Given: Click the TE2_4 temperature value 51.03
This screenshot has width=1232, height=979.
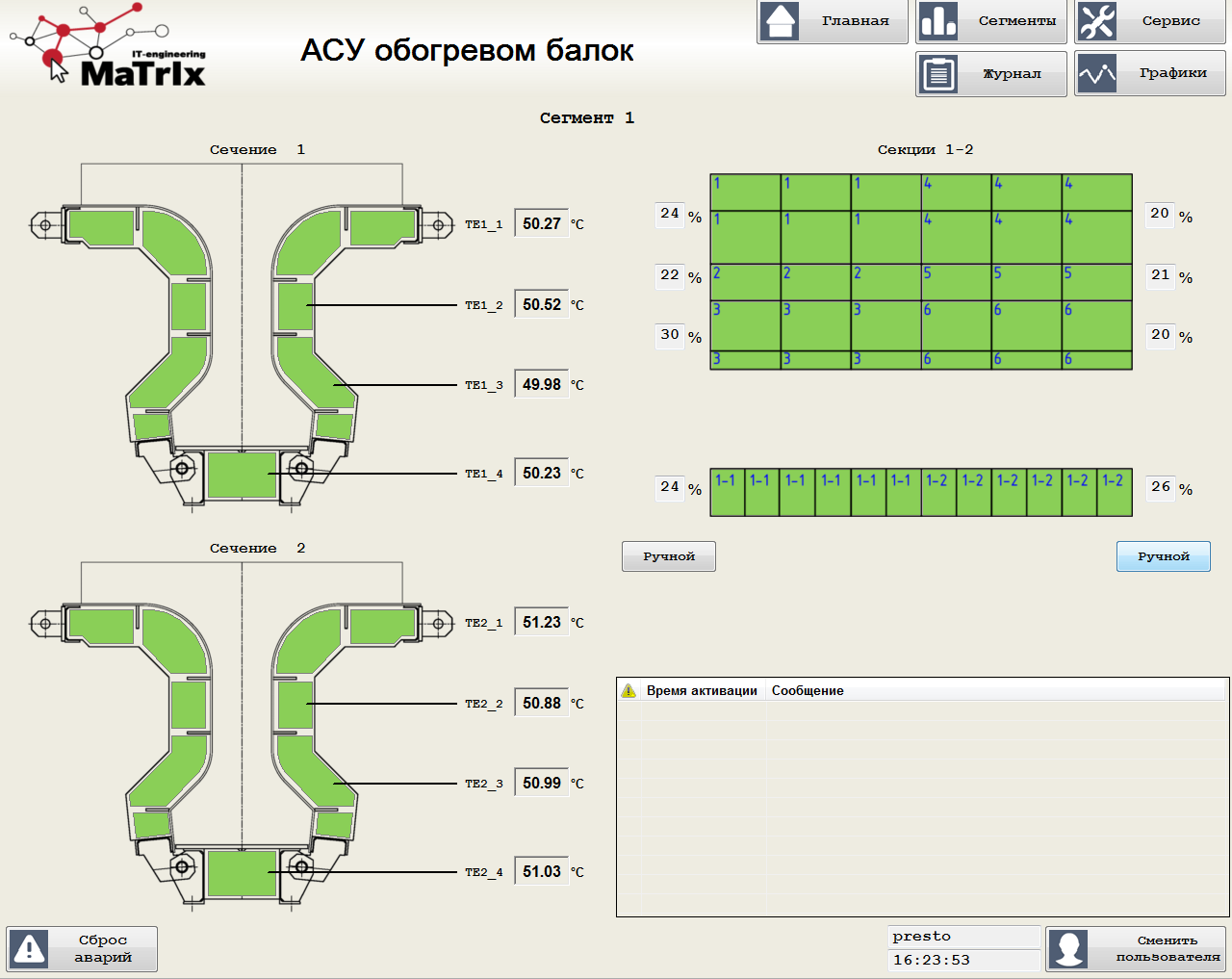Looking at the screenshot, I should [x=541, y=871].
